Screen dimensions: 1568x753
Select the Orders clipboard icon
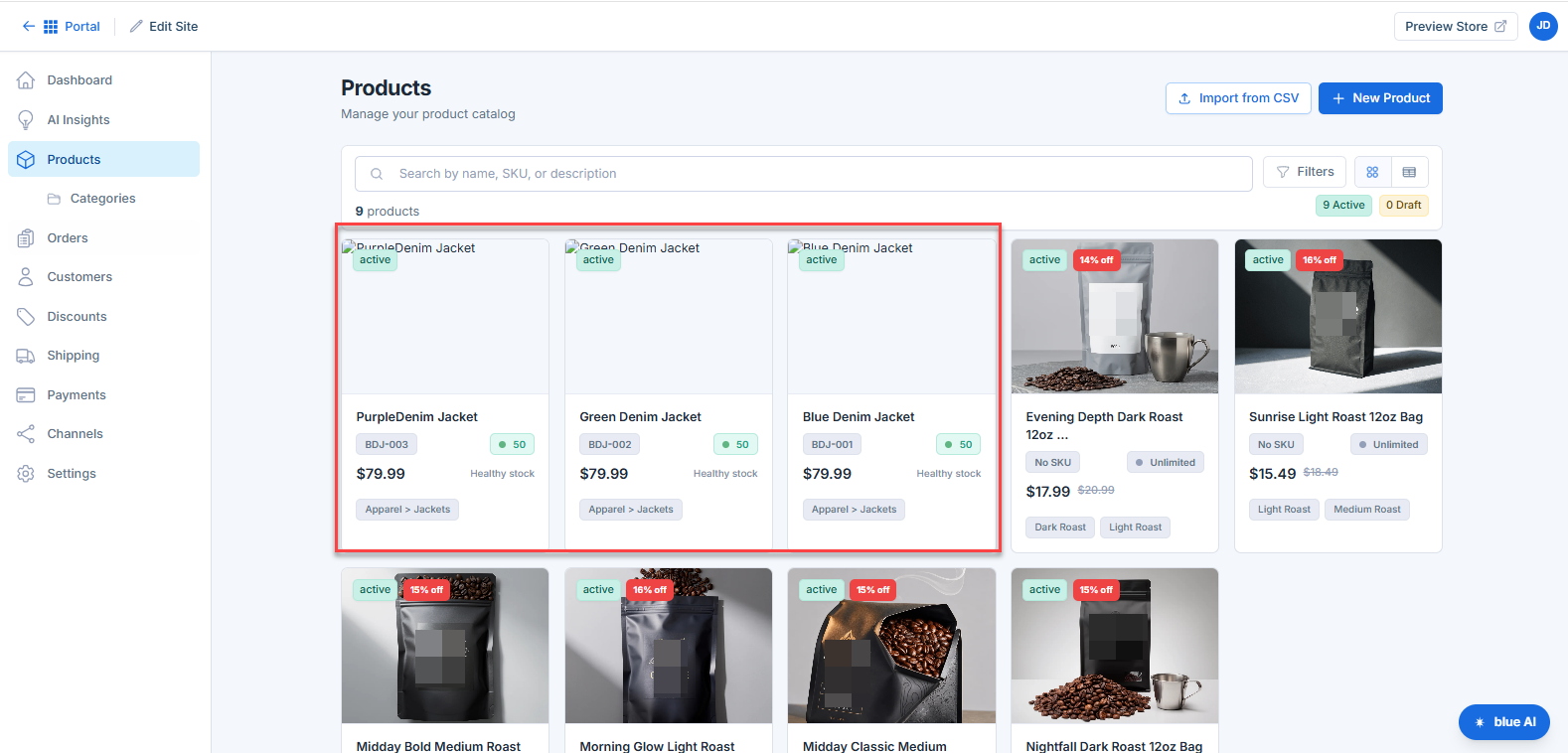click(26, 238)
